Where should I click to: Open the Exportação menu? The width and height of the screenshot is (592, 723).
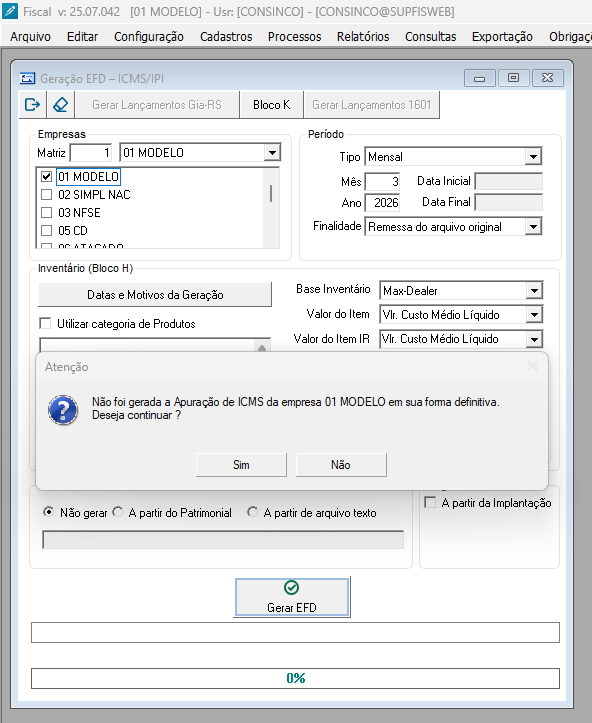[x=502, y=36]
